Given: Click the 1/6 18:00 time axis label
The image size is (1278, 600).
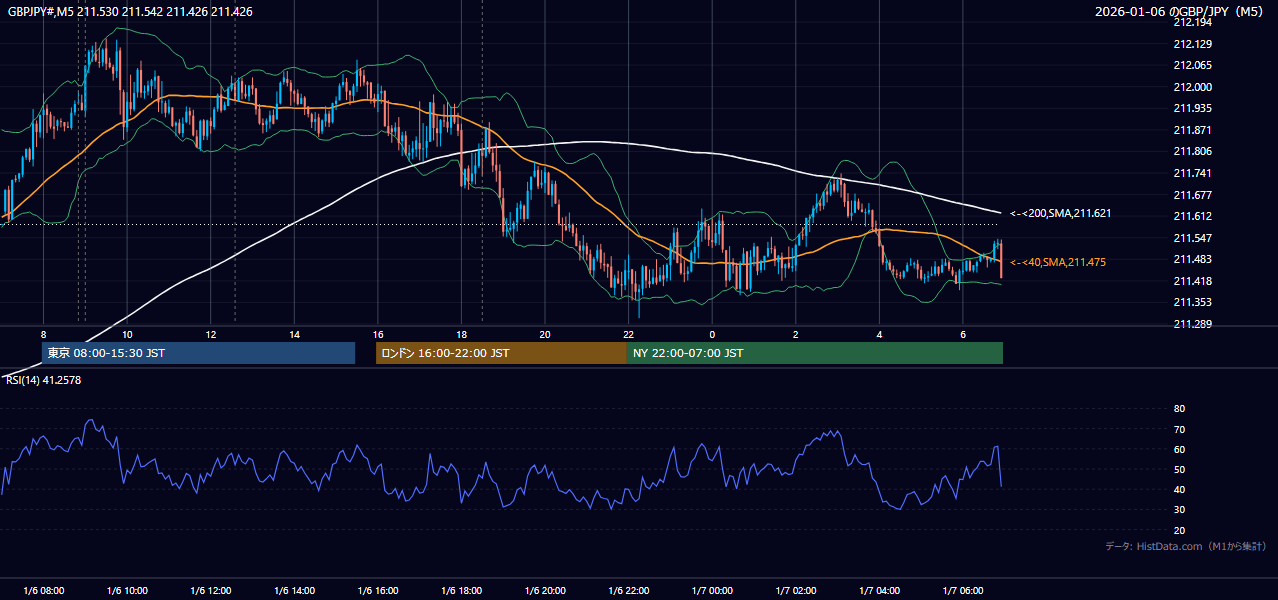Looking at the screenshot, I should [x=461, y=590].
